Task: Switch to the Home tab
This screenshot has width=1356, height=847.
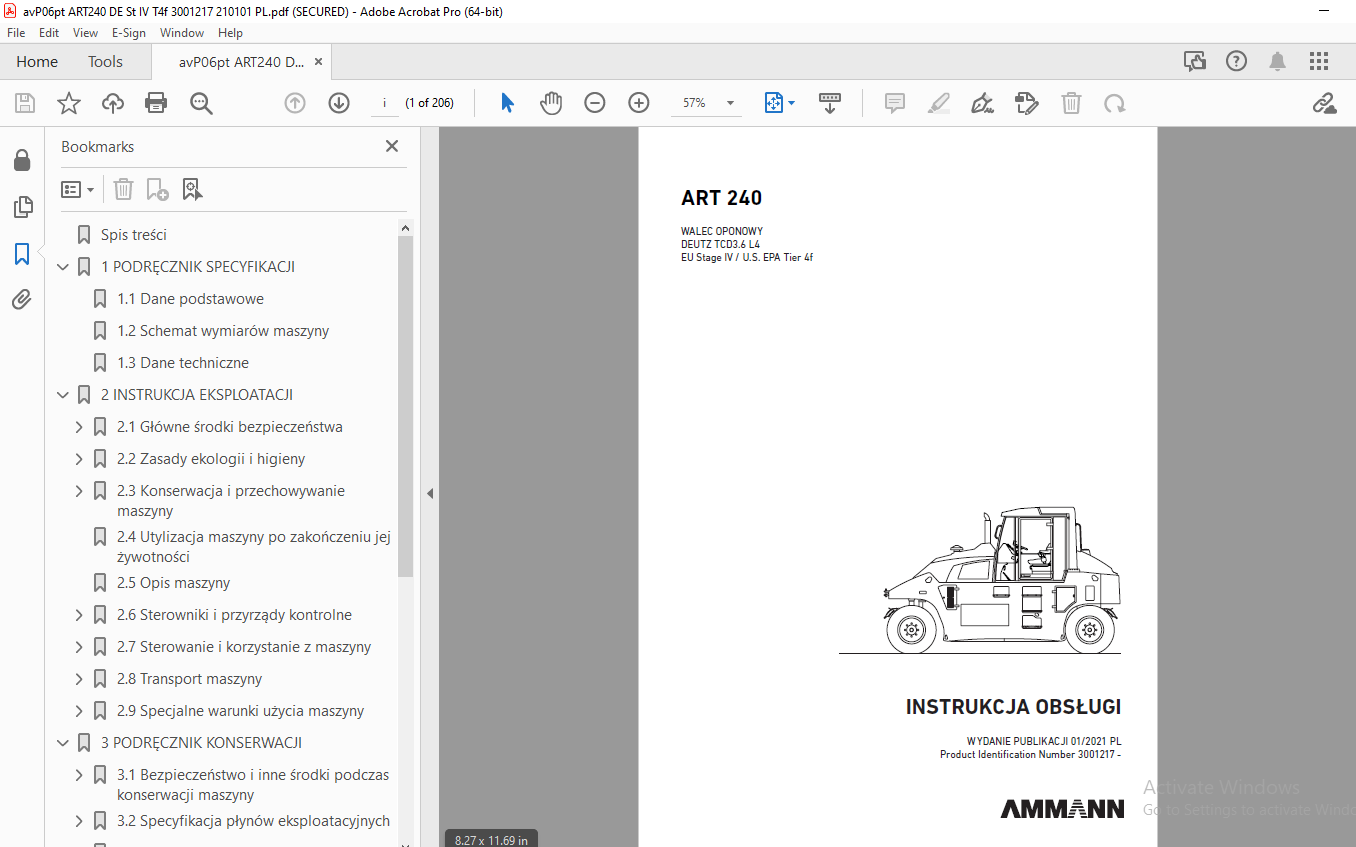Action: 37,62
